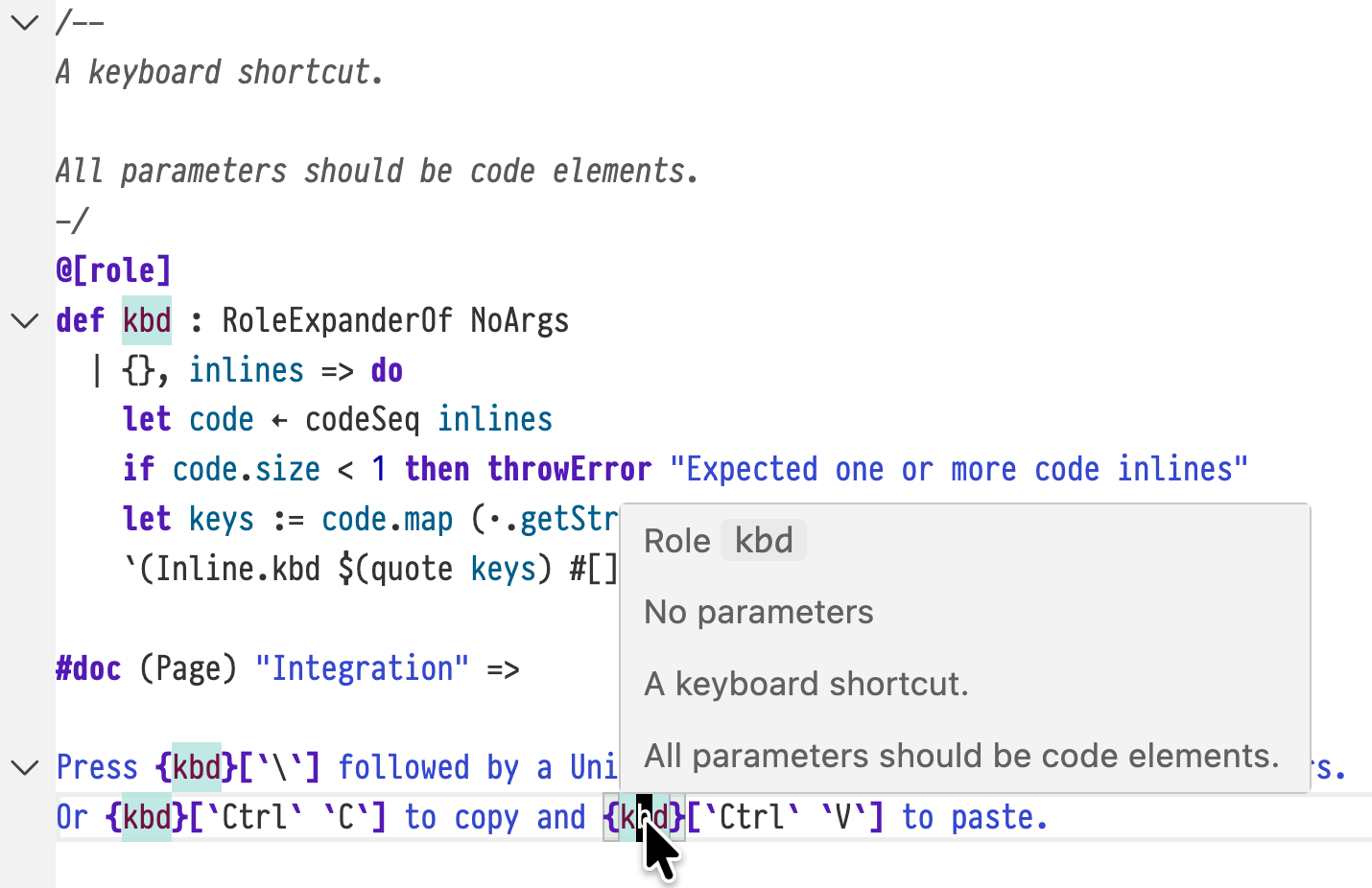
Task: Select the error string Expected one or more code inlines
Action: (x=958, y=469)
